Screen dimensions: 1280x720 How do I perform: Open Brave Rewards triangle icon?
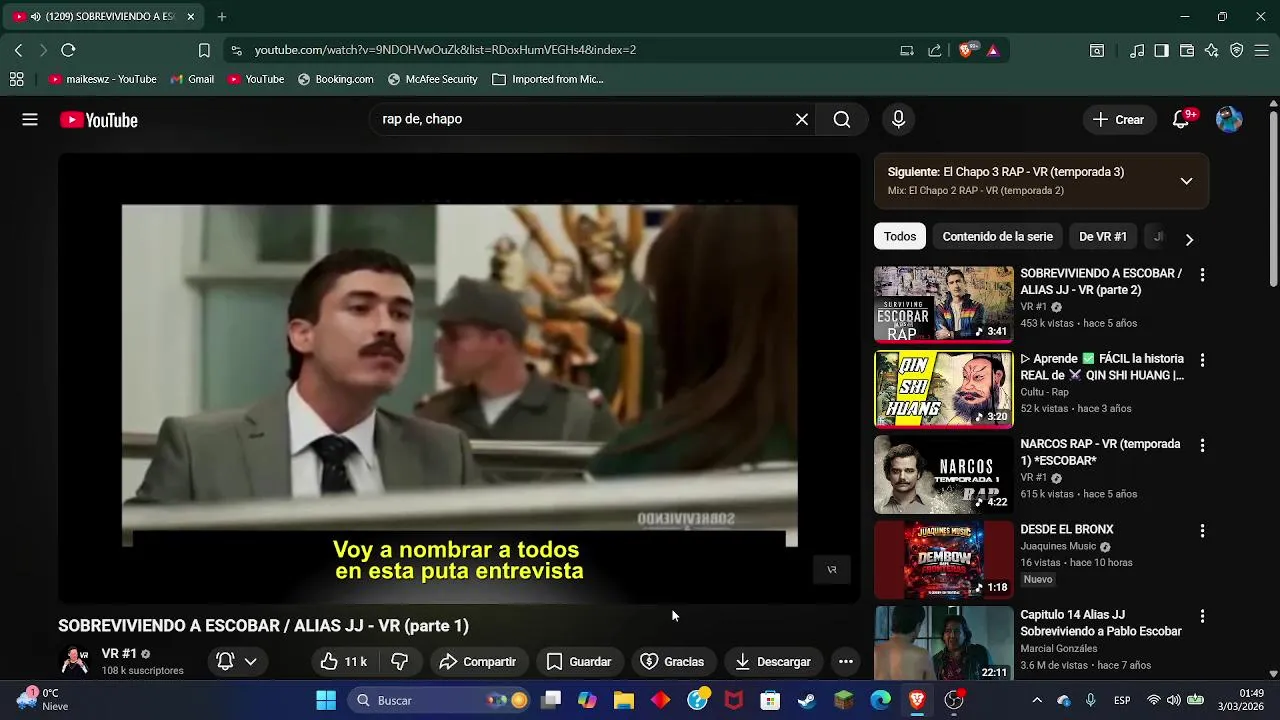[x=993, y=50]
